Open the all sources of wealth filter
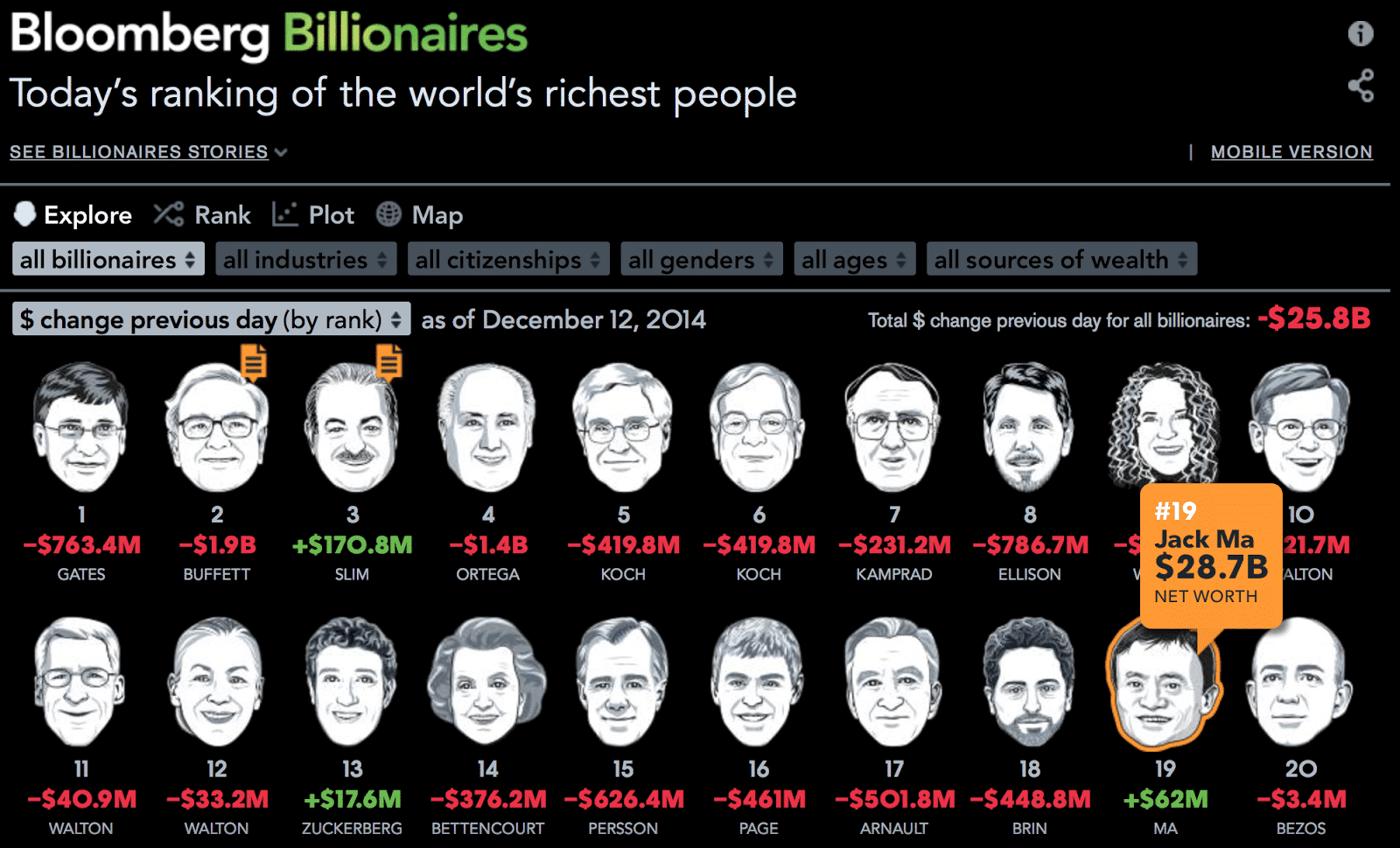 (x=1061, y=259)
